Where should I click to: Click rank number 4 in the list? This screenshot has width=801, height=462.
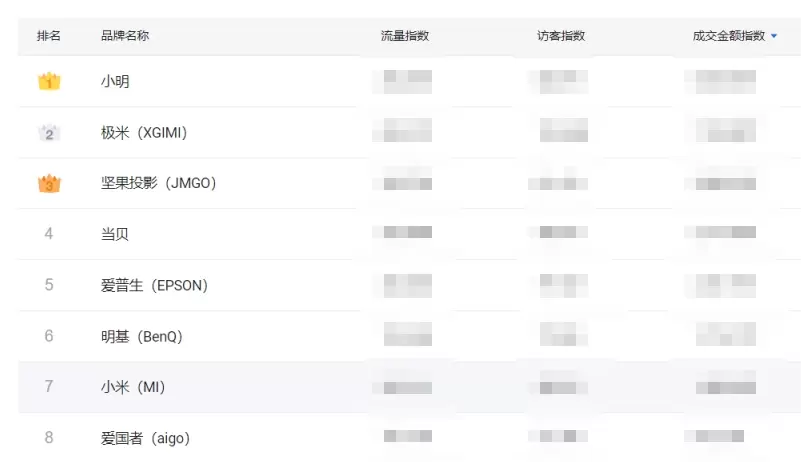click(x=49, y=235)
